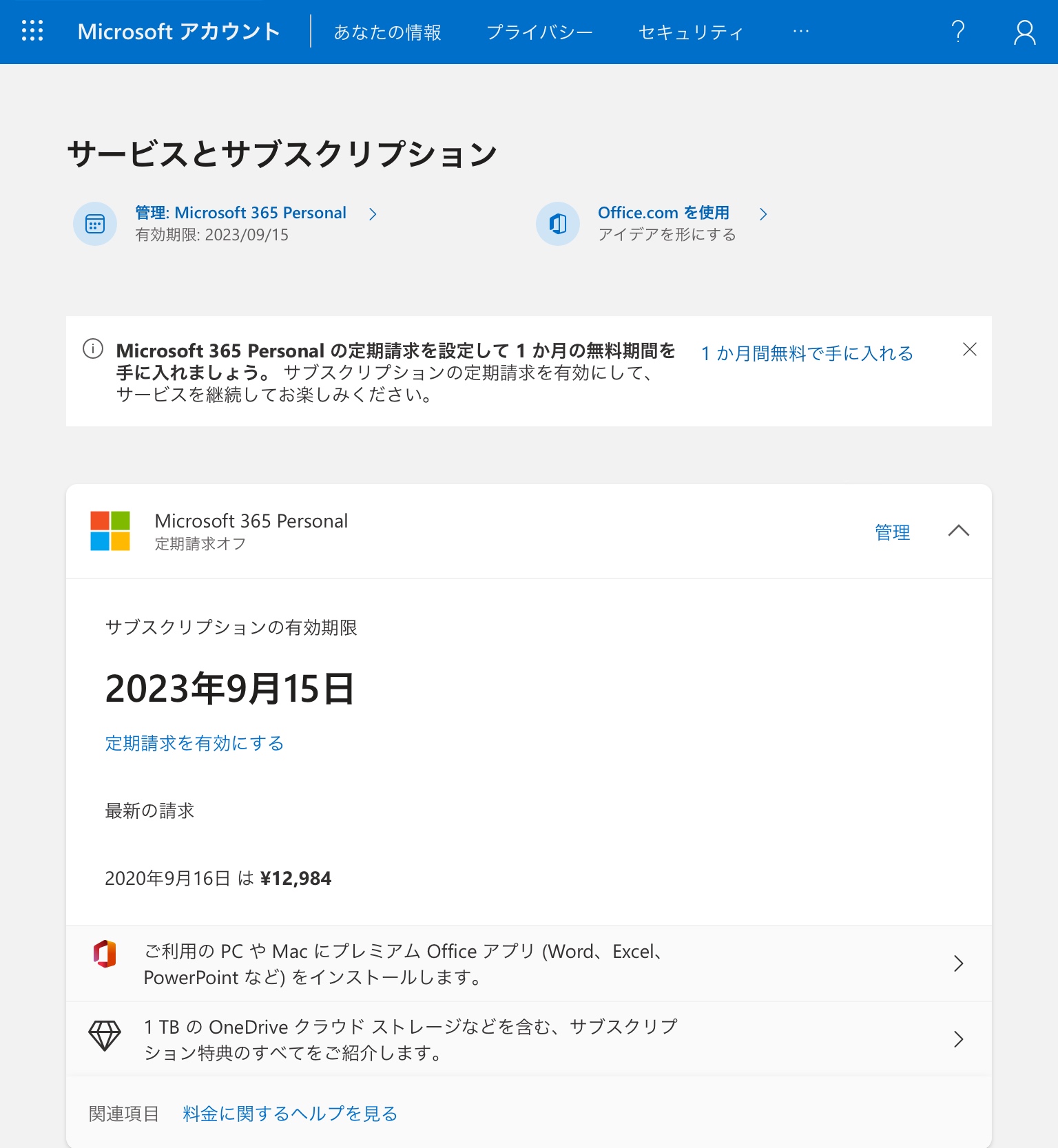Click the info icon in the notification banner
This screenshot has width=1058, height=1148.
click(x=93, y=349)
